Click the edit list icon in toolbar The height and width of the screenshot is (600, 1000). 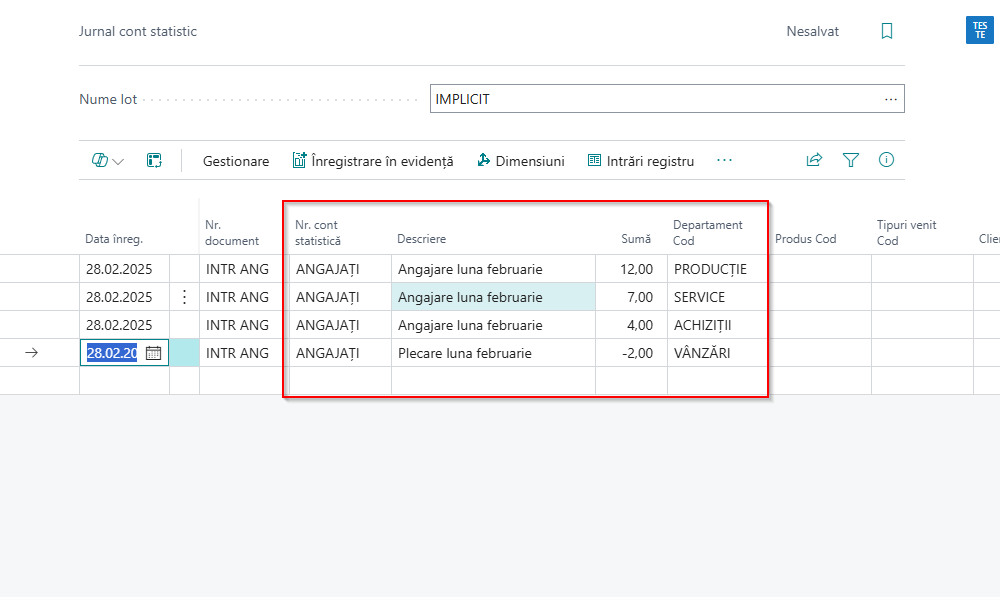[x=154, y=161]
